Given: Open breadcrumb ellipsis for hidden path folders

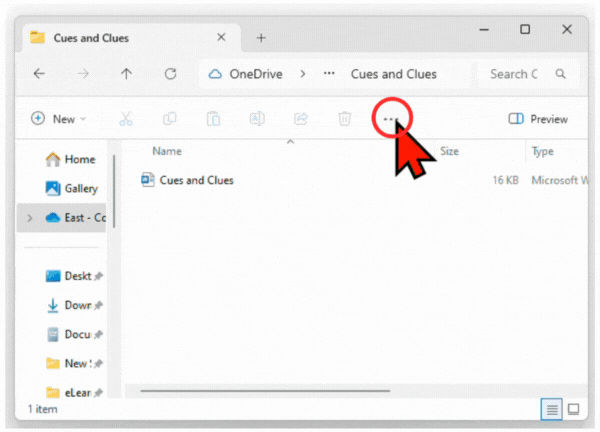Looking at the screenshot, I should click(x=328, y=74).
